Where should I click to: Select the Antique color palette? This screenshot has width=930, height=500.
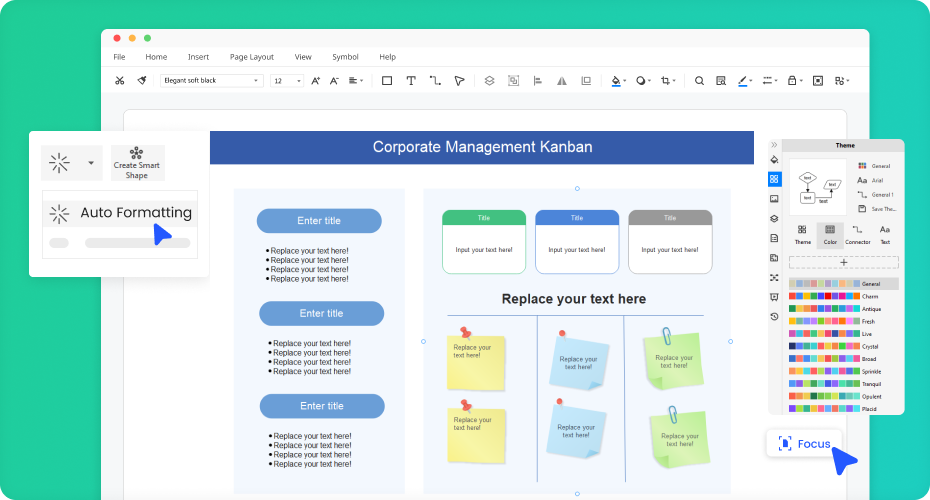[835, 309]
